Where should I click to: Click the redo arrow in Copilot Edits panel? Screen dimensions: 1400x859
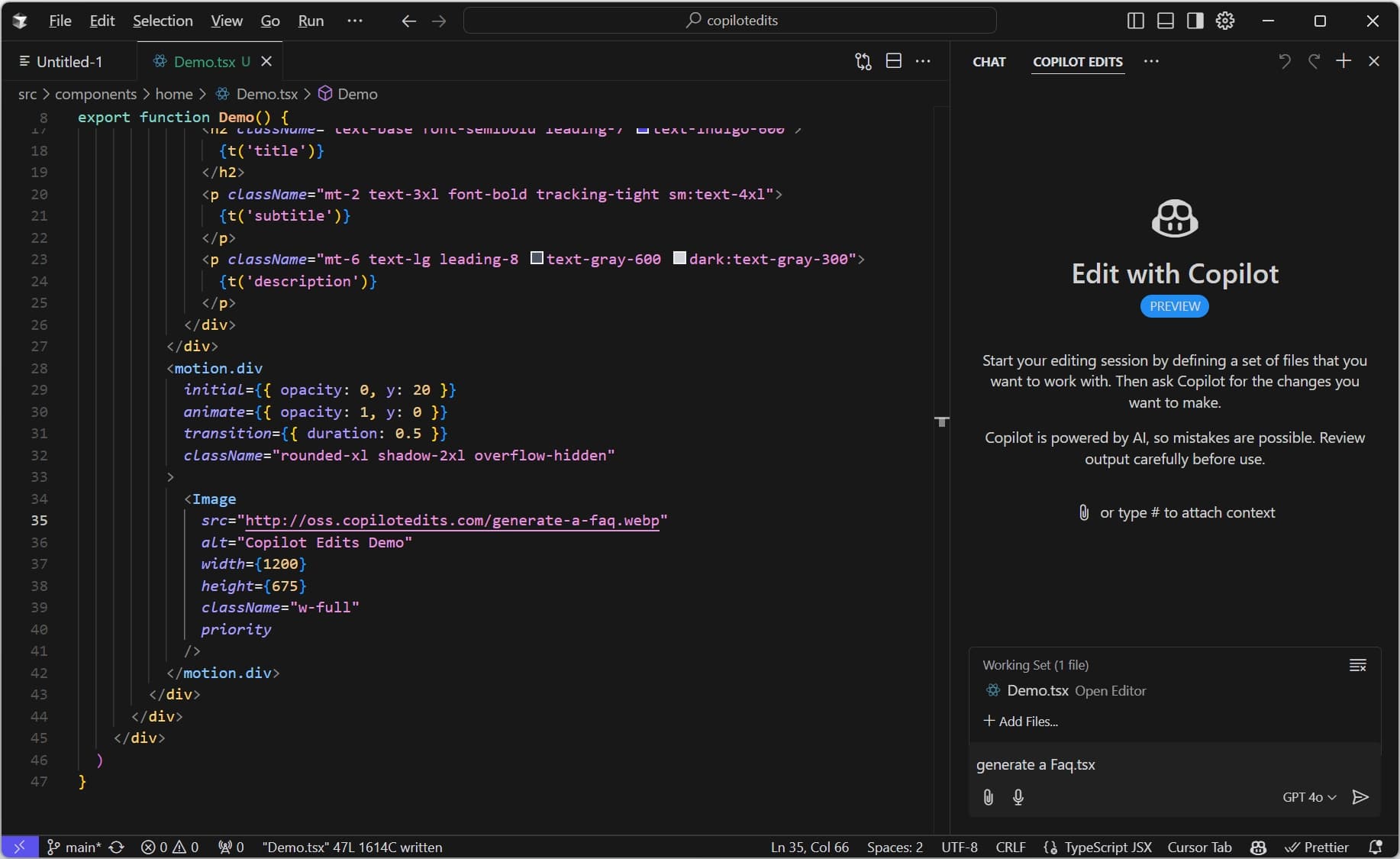pos(1315,61)
